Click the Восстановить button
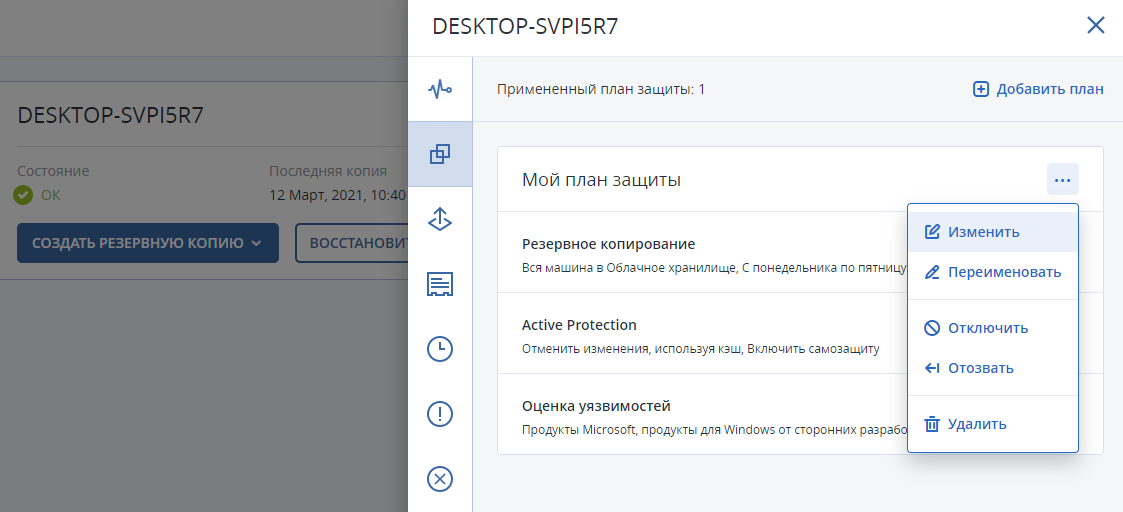 click(352, 243)
